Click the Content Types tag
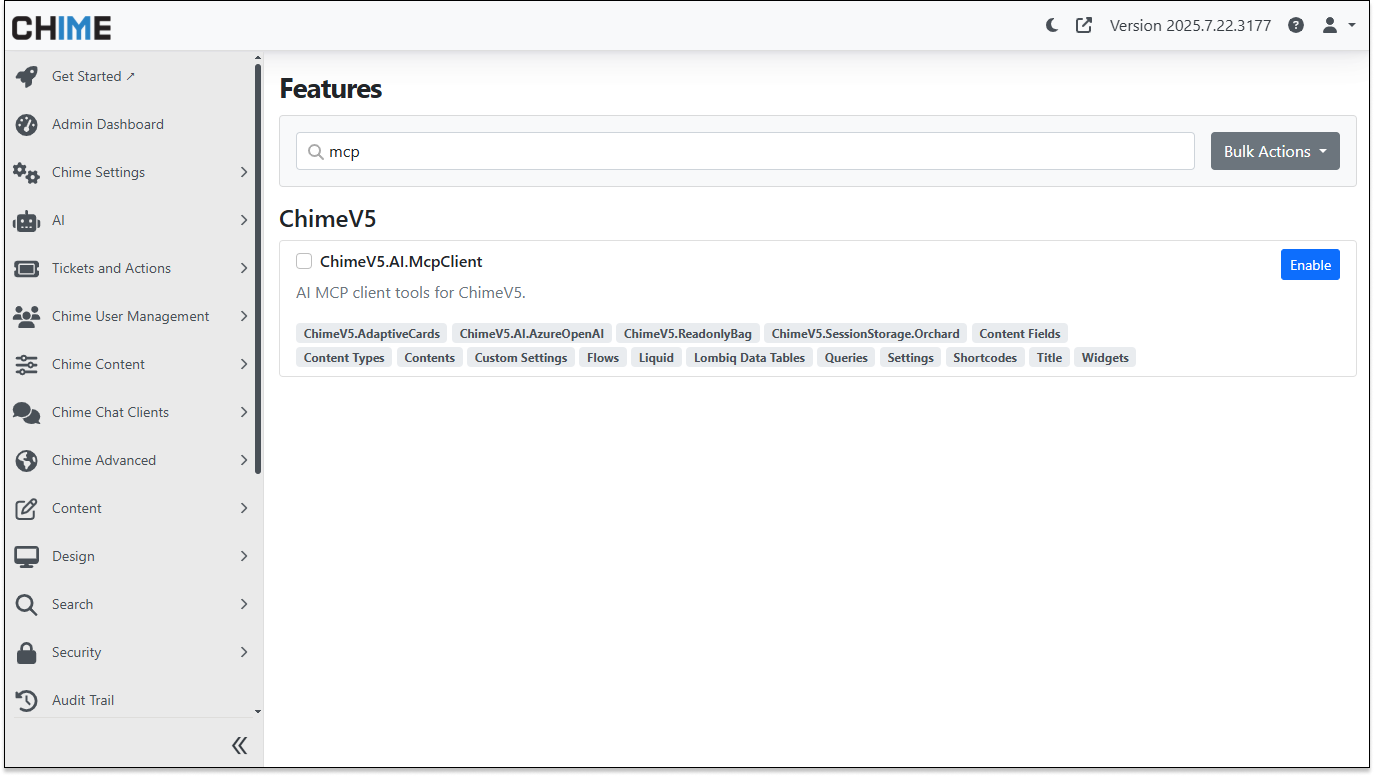1374x776 pixels. coord(344,358)
